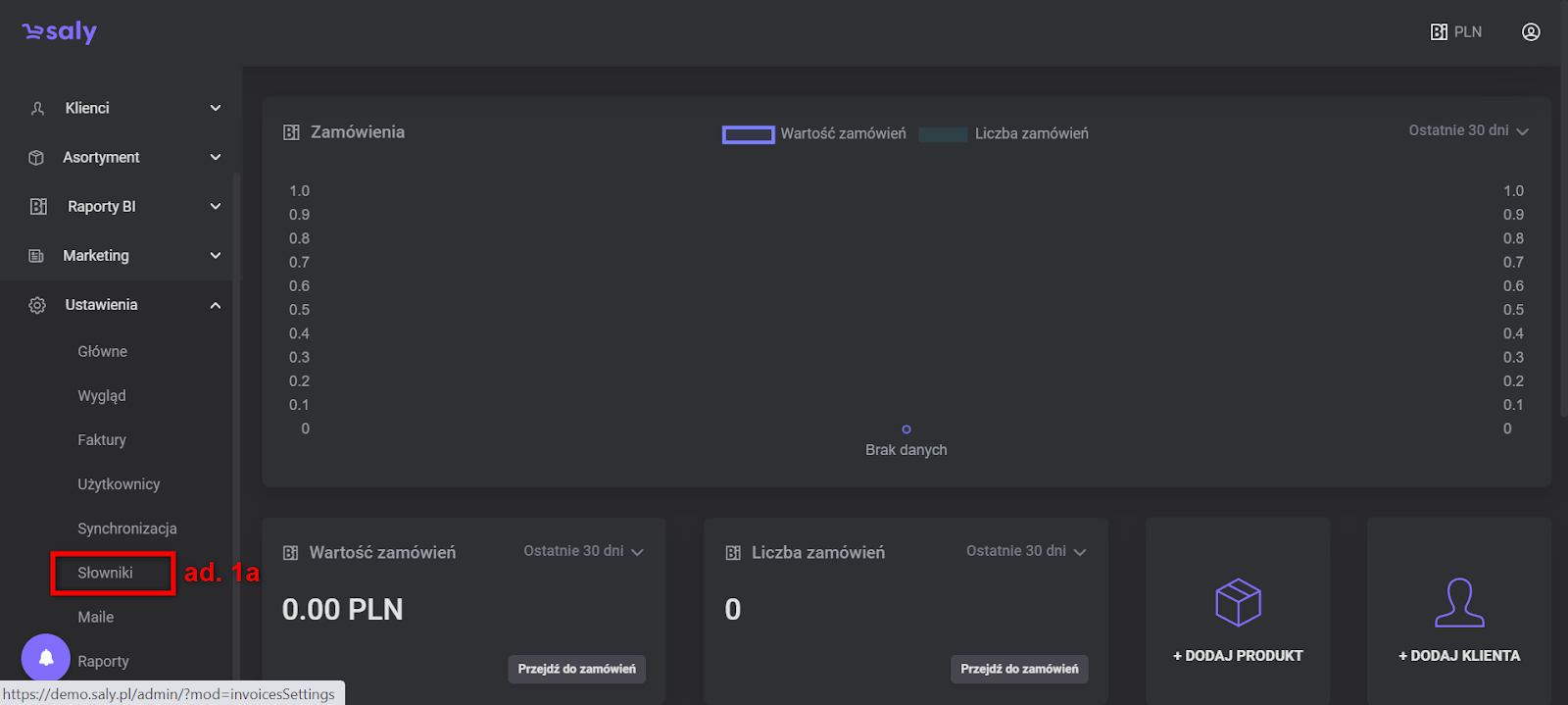Click the Ustawienia gear icon

click(37, 305)
